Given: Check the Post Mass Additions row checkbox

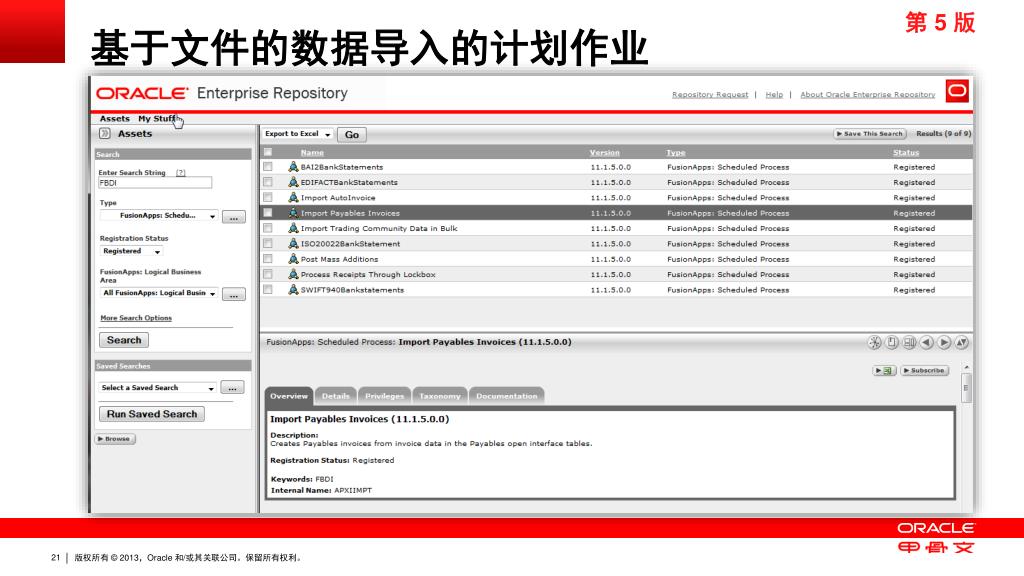Looking at the screenshot, I should (268, 259).
